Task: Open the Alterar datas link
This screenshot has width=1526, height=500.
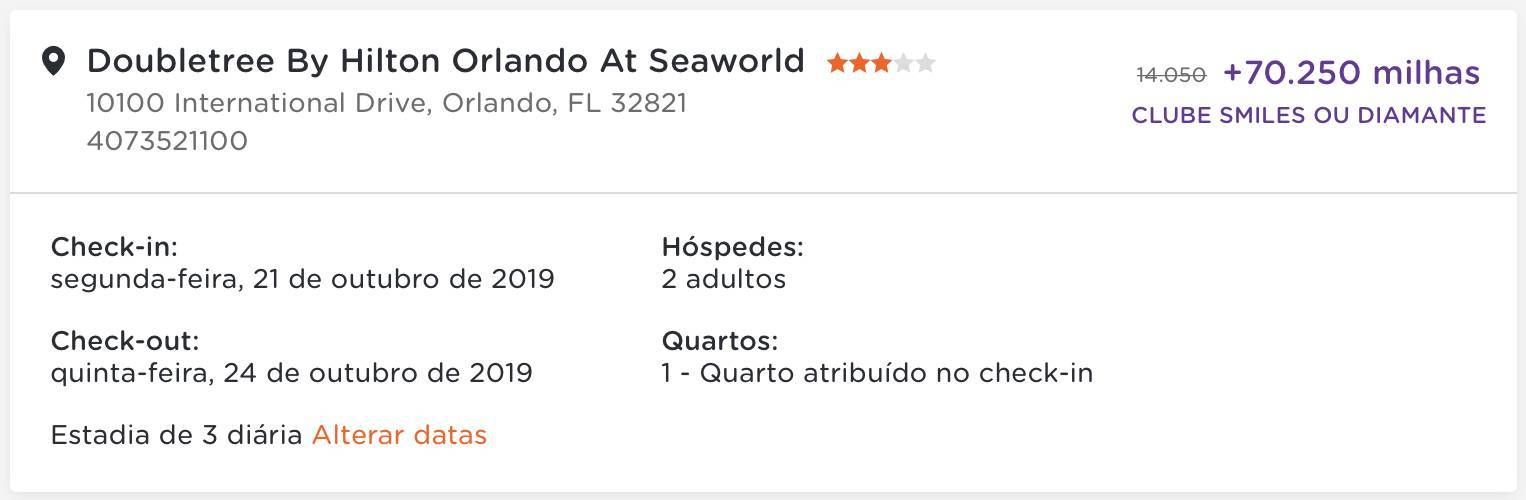Action: click(399, 435)
